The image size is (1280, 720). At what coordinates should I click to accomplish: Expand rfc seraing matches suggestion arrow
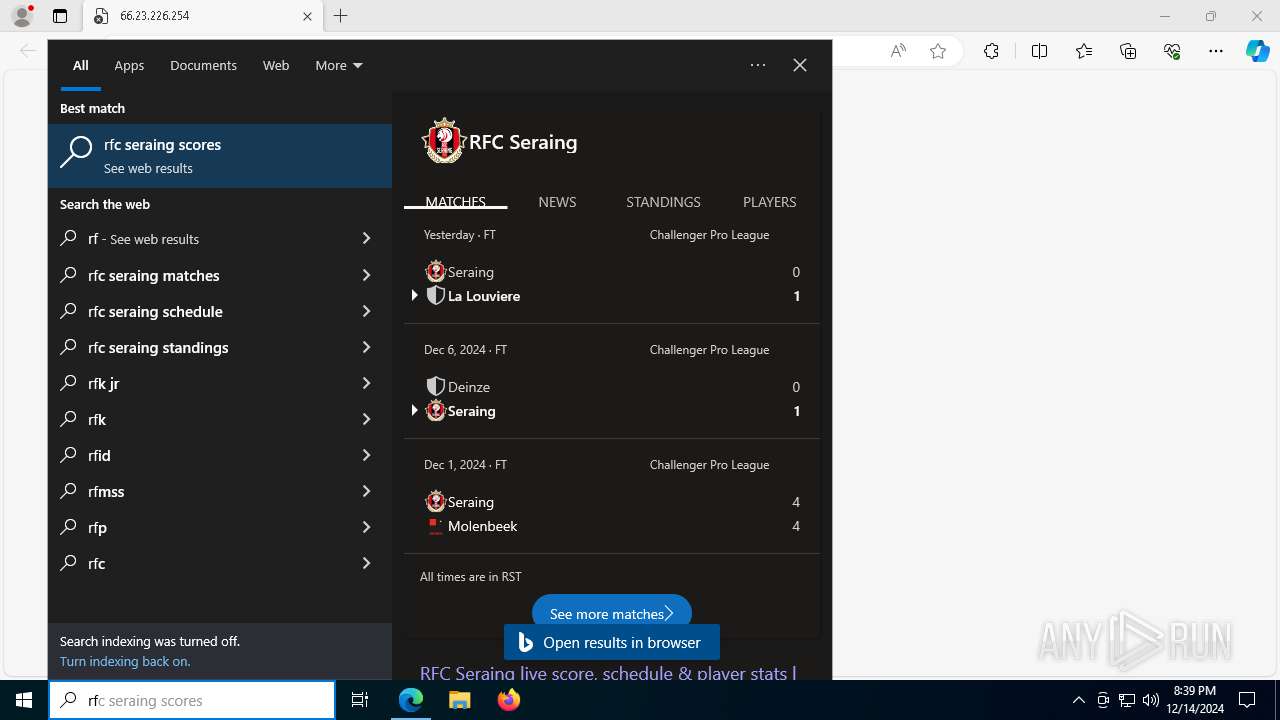tap(366, 274)
